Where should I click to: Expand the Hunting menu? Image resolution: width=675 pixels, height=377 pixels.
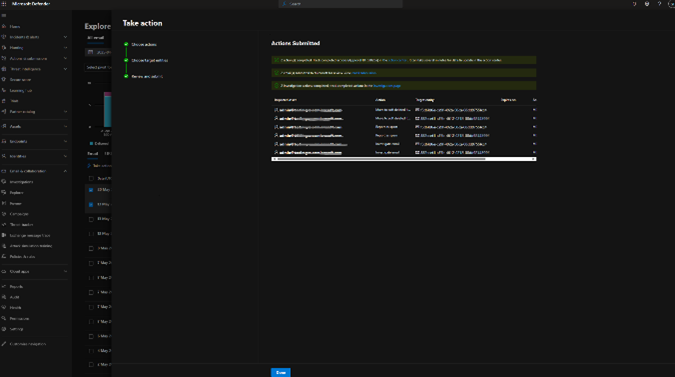point(65,48)
